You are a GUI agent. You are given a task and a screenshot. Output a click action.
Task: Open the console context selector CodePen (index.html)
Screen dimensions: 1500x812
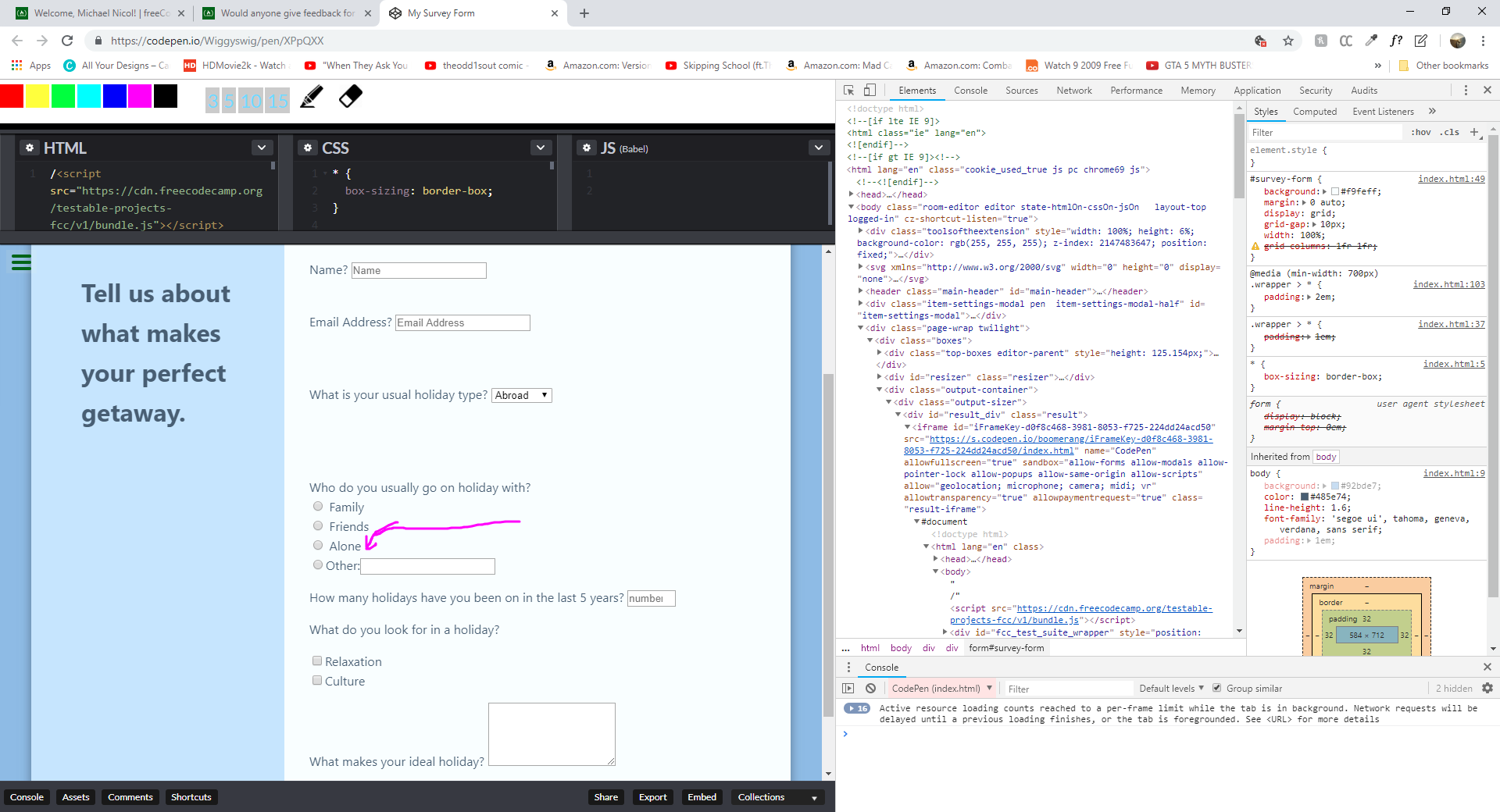941,689
